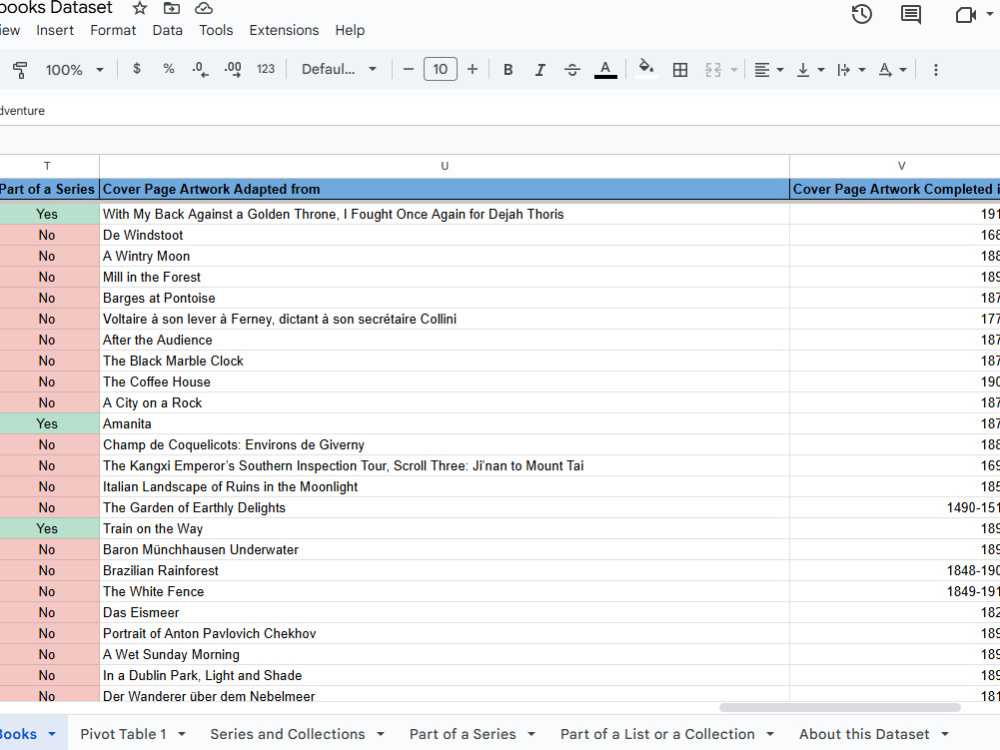Toggle bold formatting
Screen dimensions: 1000x750
click(508, 69)
